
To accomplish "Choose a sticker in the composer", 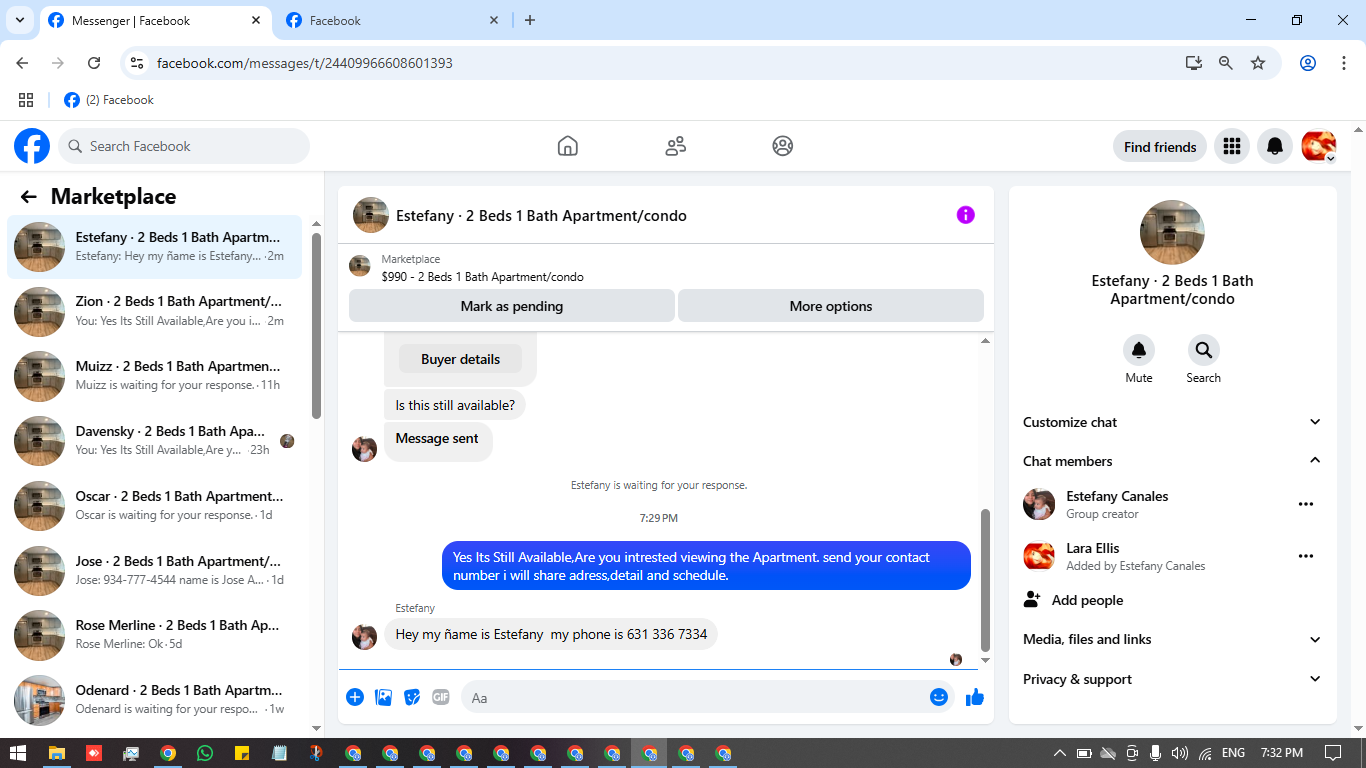I will [x=412, y=697].
